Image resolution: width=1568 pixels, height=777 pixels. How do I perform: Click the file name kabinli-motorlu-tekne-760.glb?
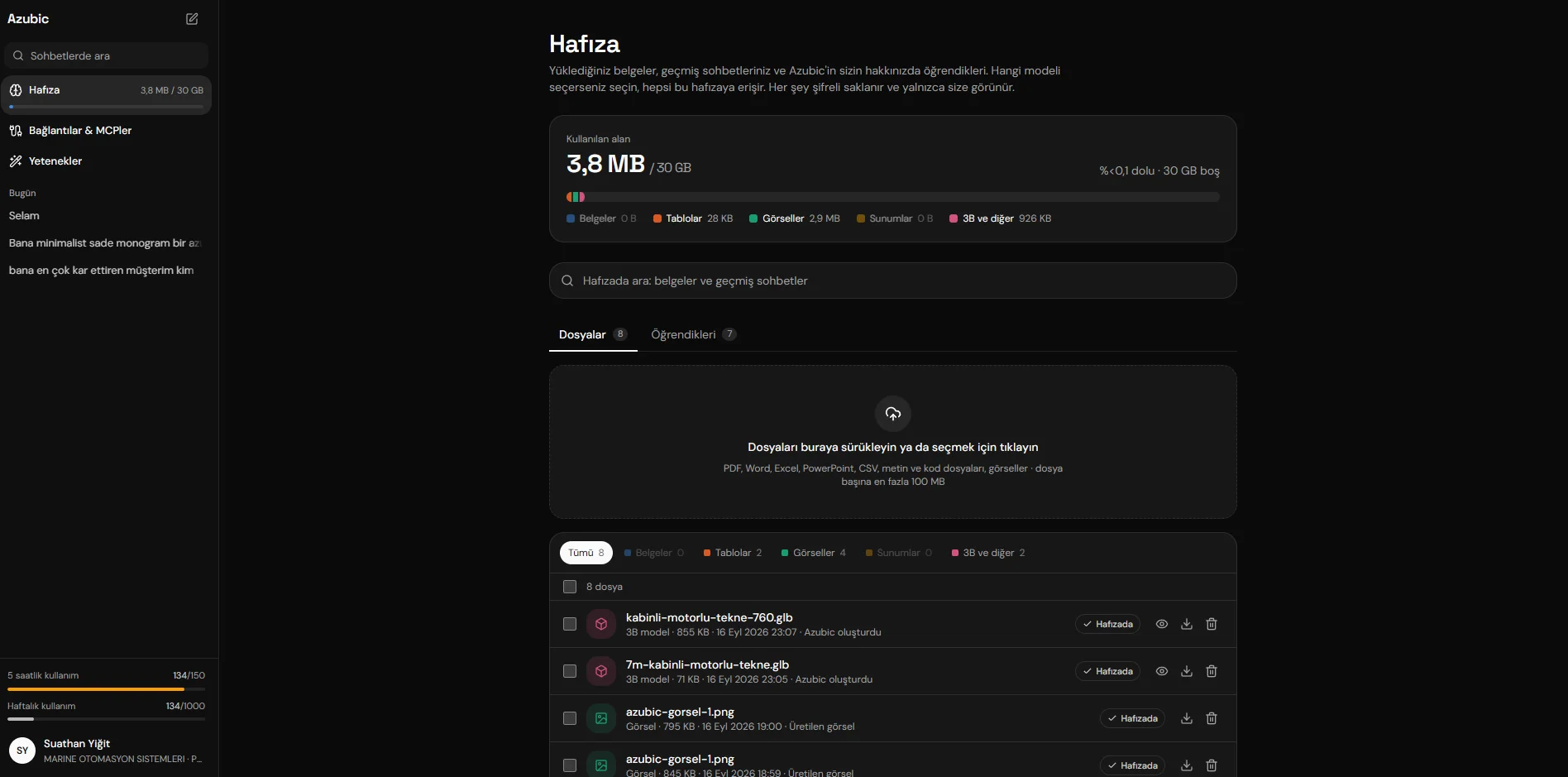[710, 617]
